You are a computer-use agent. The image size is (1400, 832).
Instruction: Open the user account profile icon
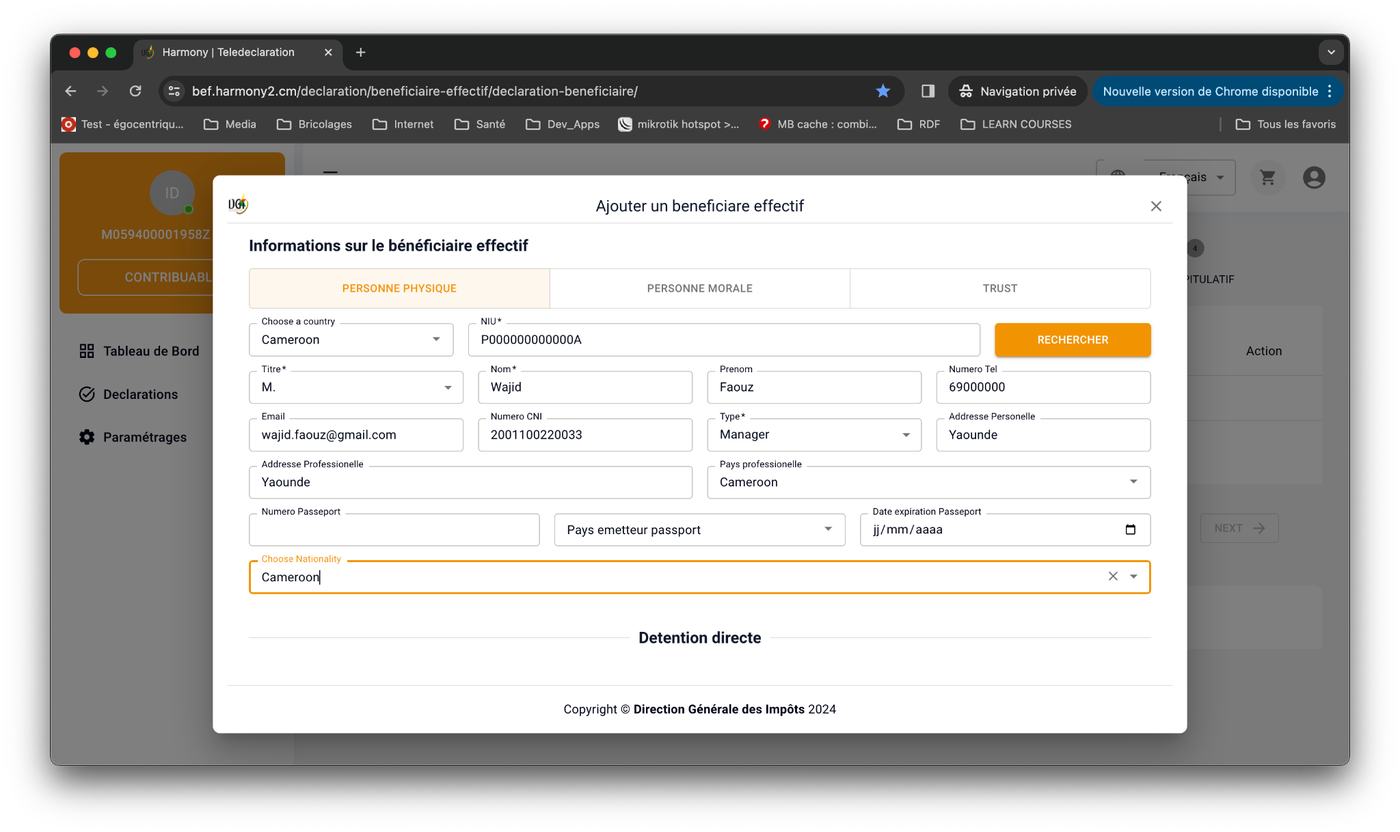point(1314,178)
